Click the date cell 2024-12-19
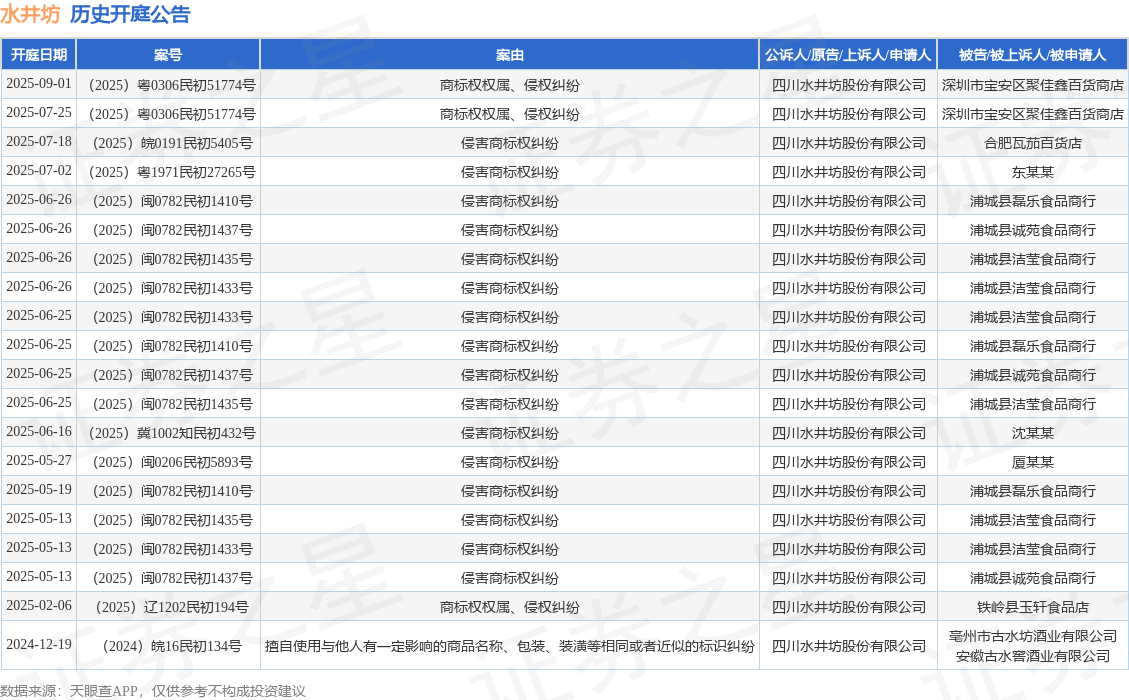This screenshot has width=1129, height=700. tap(39, 645)
